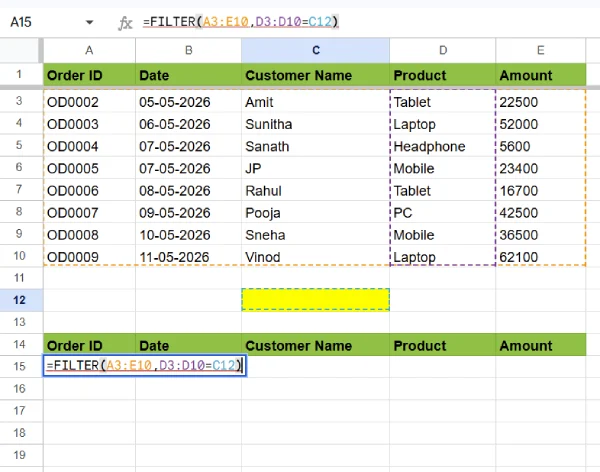Click date cell 09-05-2026
The image size is (600, 472).
[188, 213]
